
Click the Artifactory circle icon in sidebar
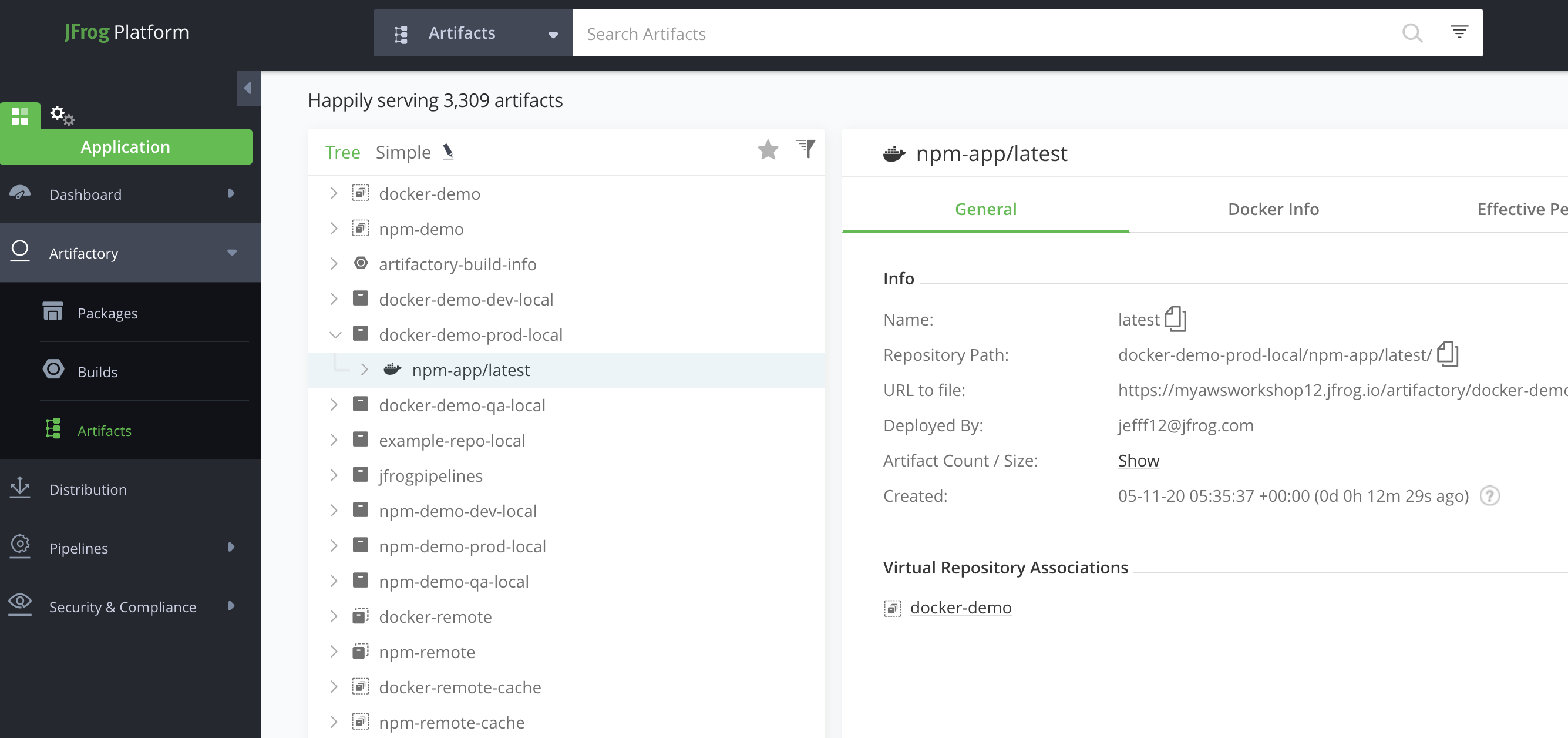click(20, 251)
